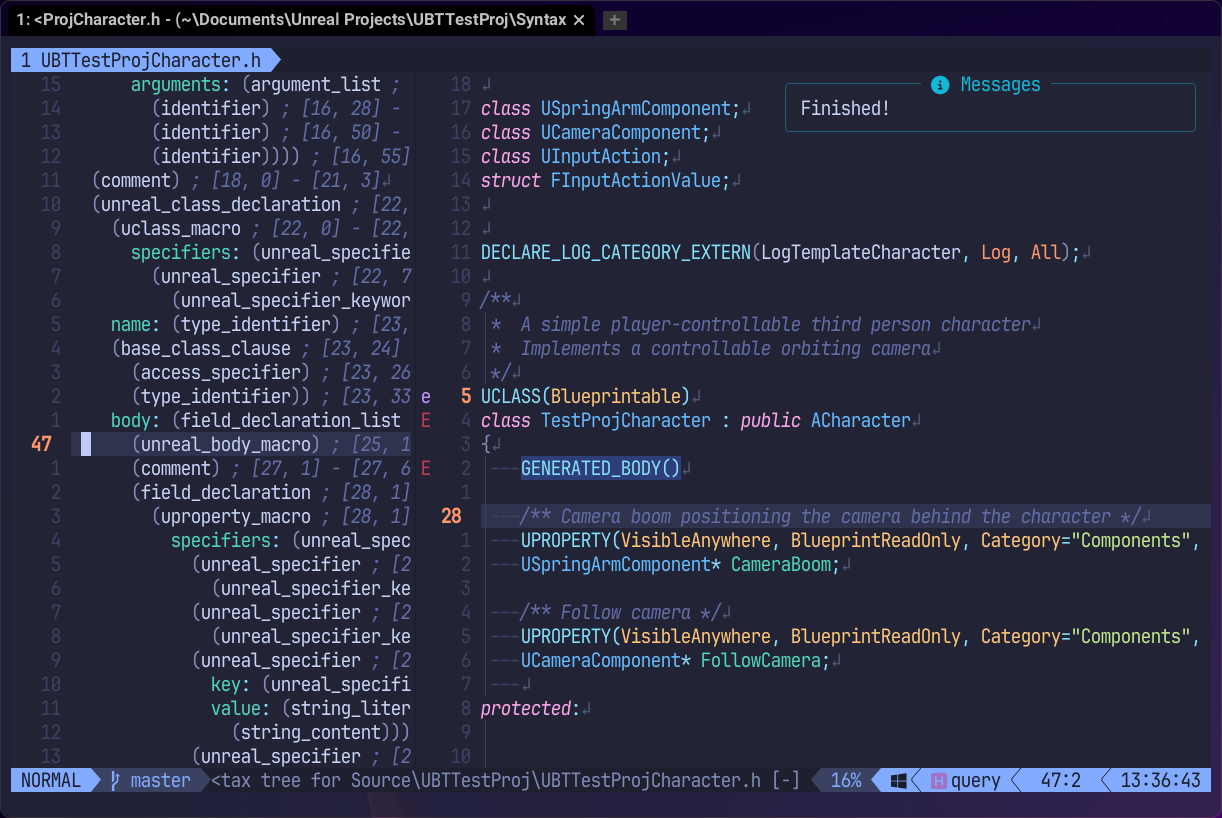
Task: Click 'class UCameraComponent;' code line
Action: click(595, 132)
